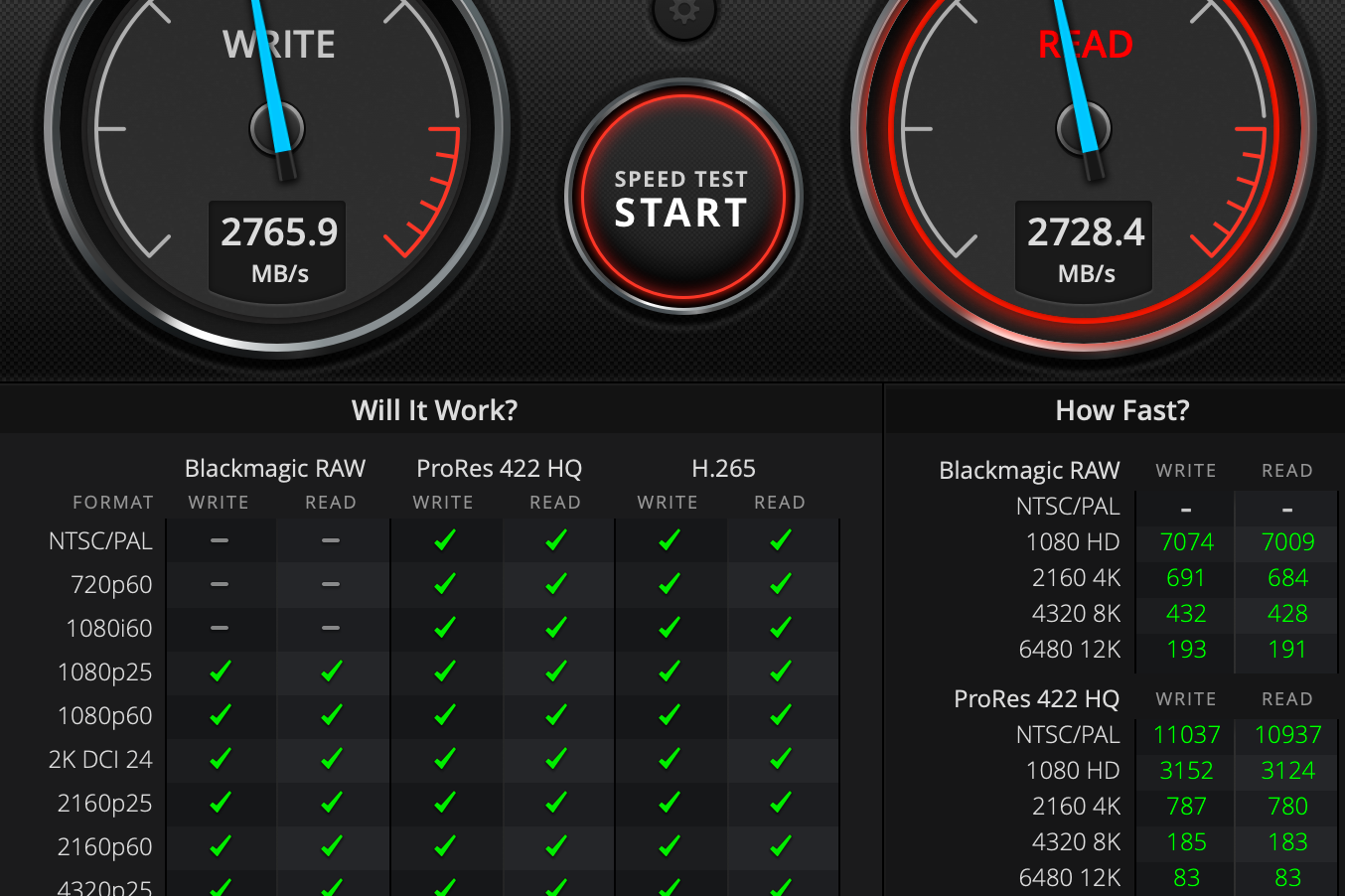Viewport: 1345px width, 896px height.
Task: Select the 2728.4 MB/s read readout
Action: pyautogui.click(x=1085, y=249)
